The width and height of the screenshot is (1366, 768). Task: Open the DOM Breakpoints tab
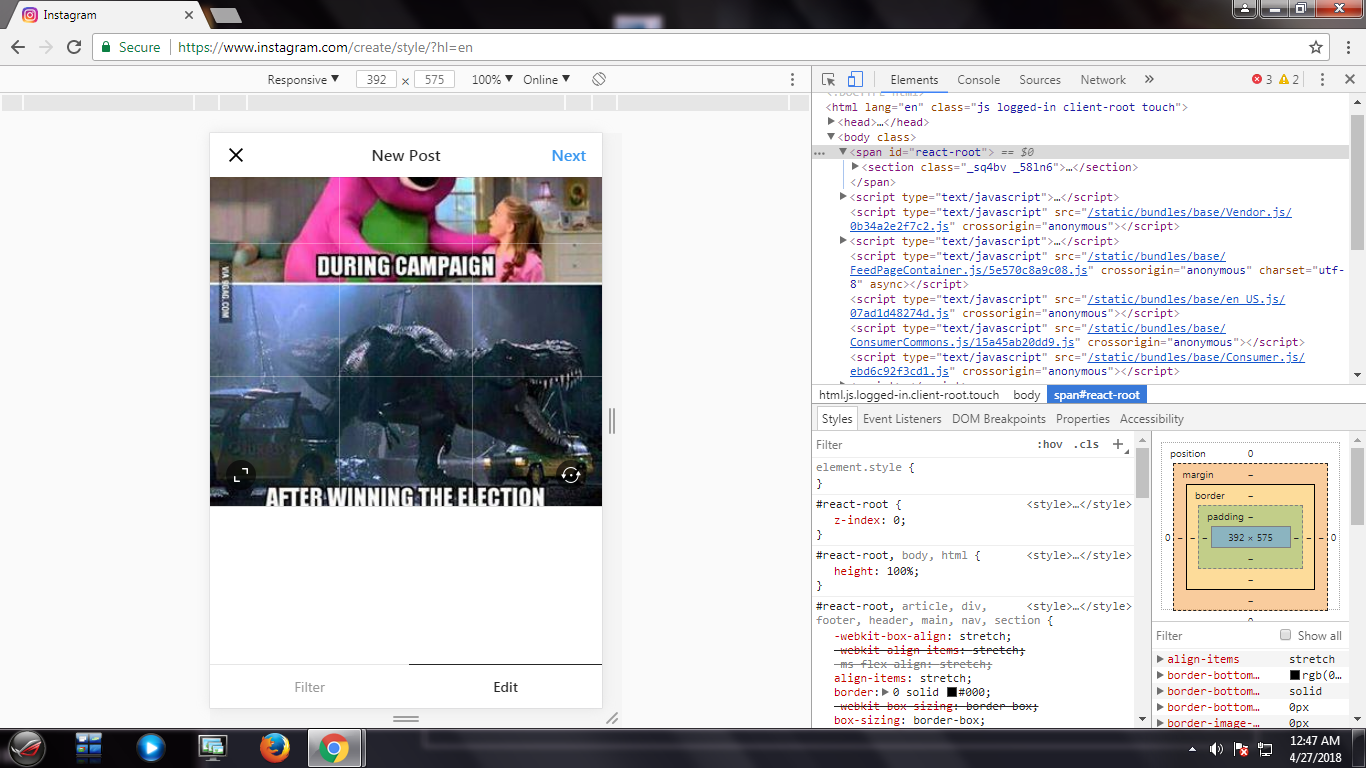[999, 419]
